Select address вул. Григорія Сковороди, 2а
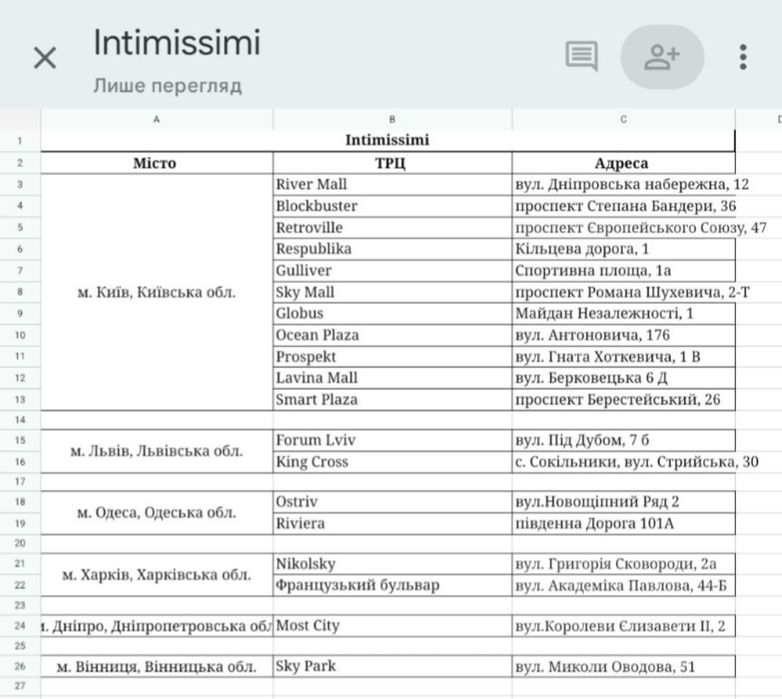 623,564
